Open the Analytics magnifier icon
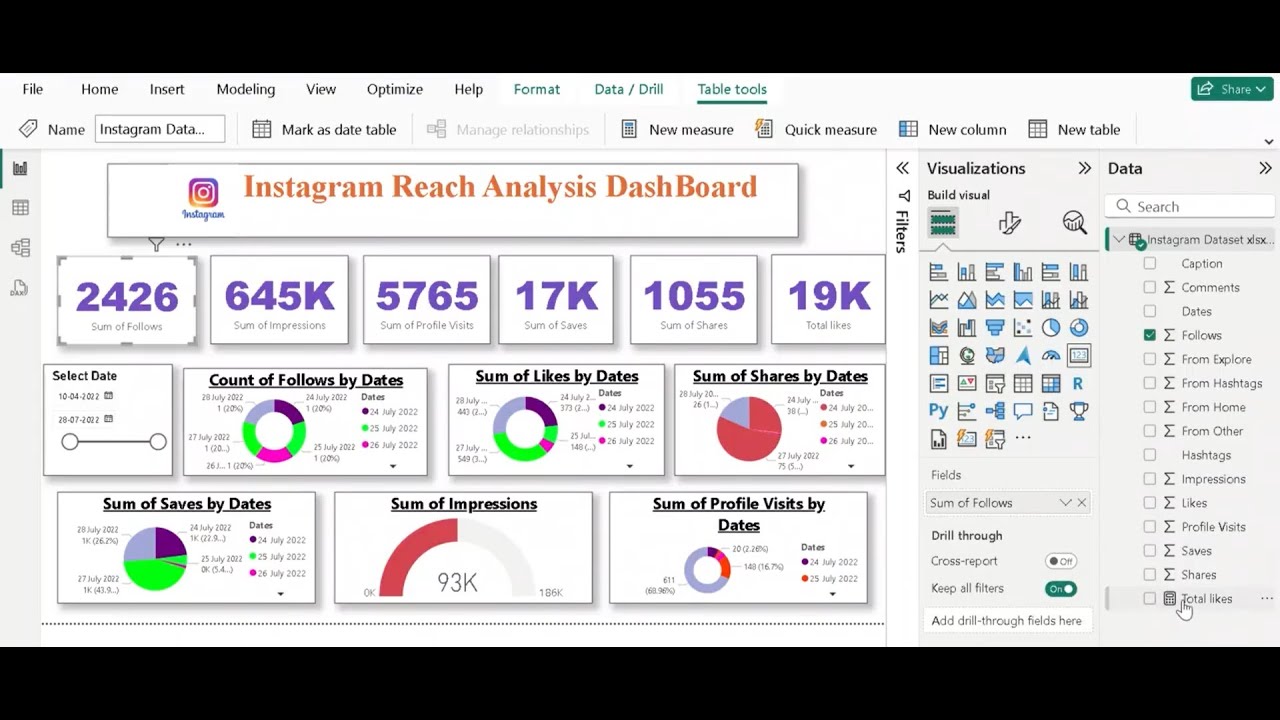The width and height of the screenshot is (1280, 720). [x=1075, y=223]
